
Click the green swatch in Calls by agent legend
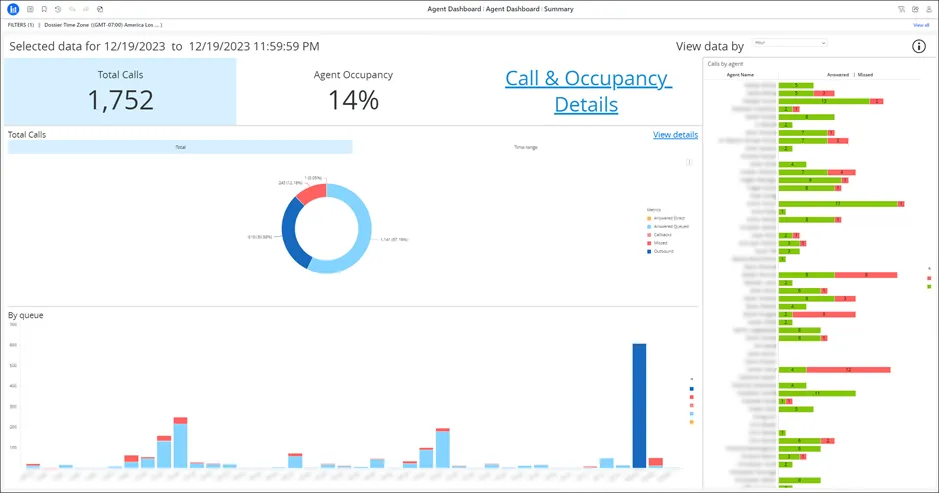tap(929, 287)
